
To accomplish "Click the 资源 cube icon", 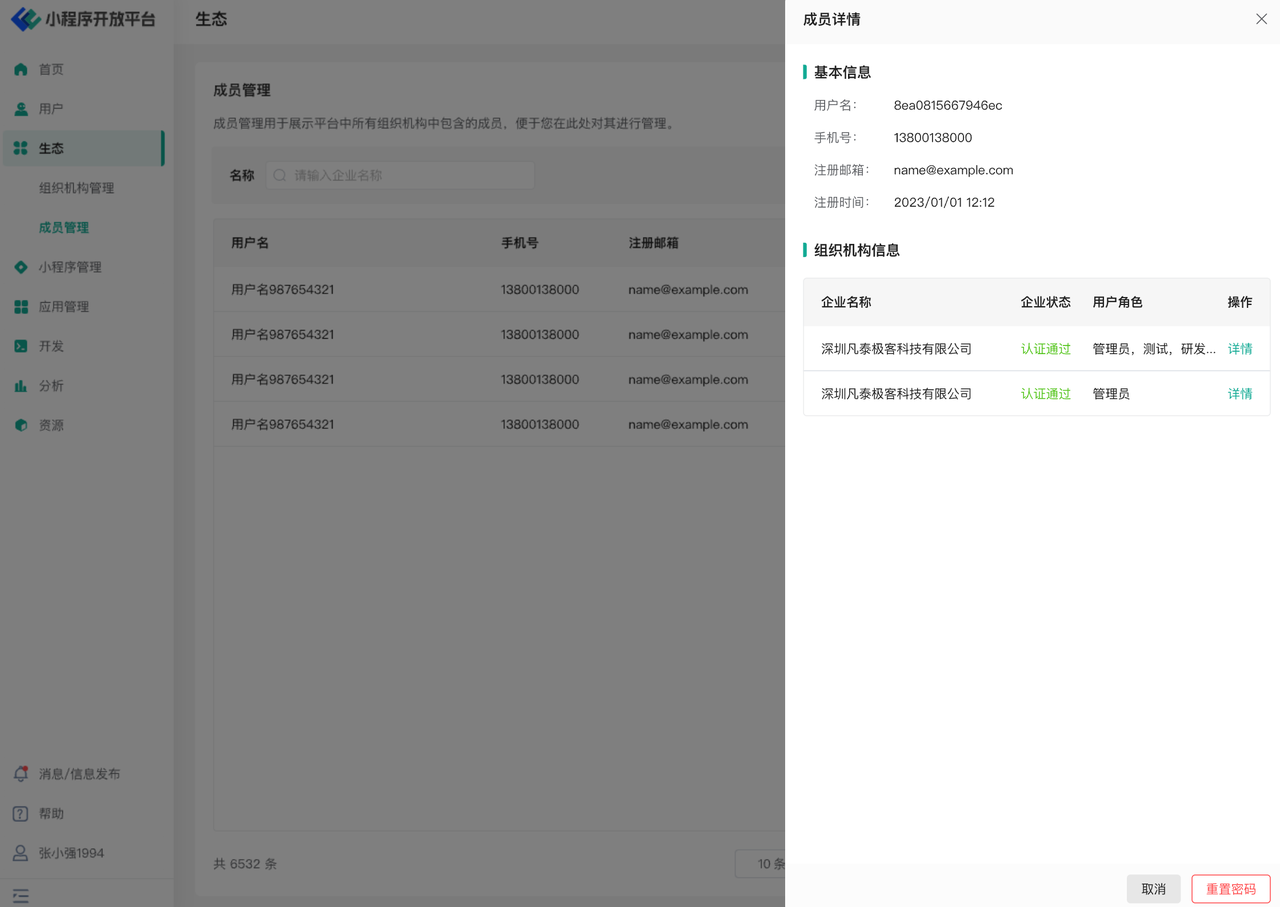I will click(x=21, y=425).
